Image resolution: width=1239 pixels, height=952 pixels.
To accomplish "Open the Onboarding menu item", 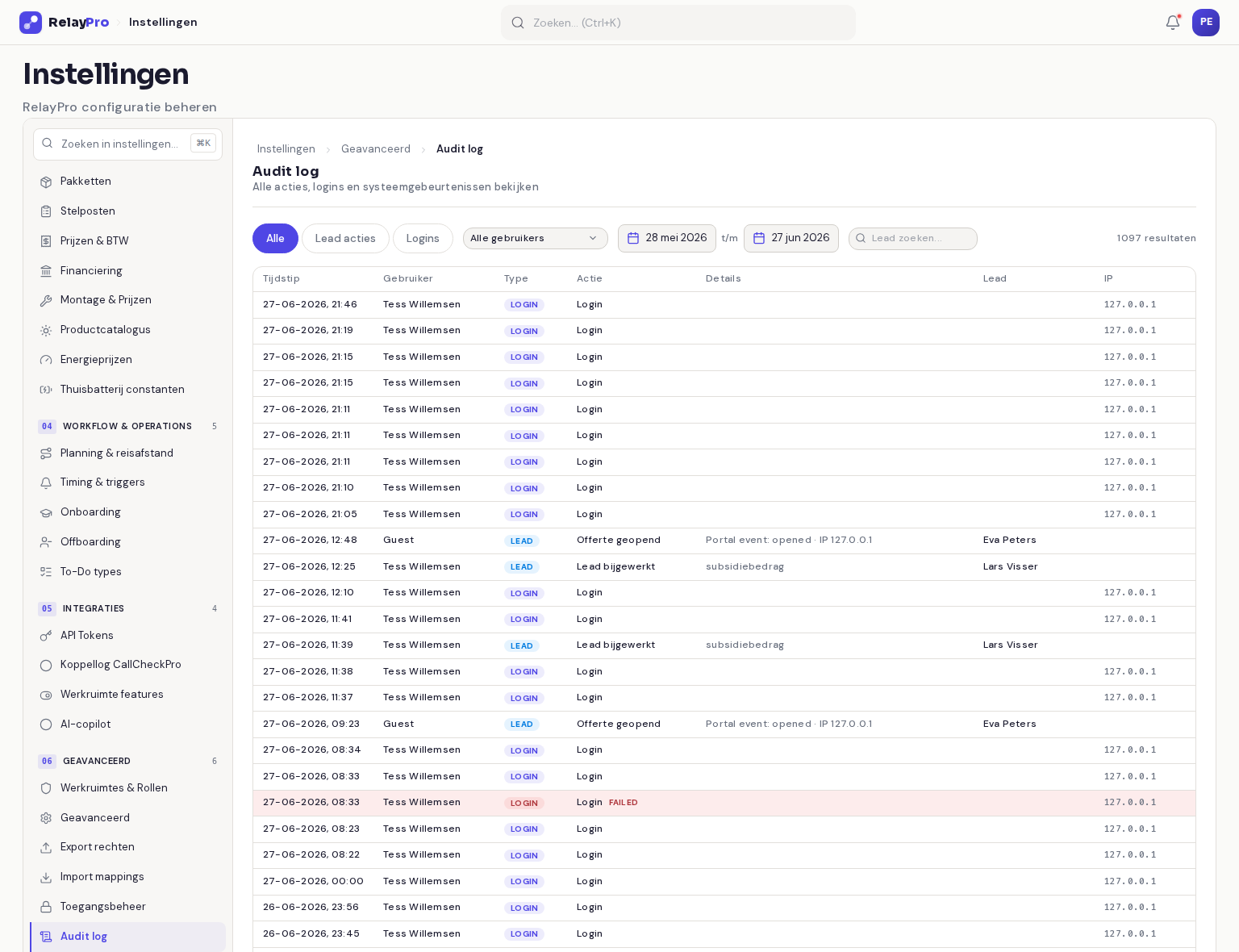I will click(127, 512).
